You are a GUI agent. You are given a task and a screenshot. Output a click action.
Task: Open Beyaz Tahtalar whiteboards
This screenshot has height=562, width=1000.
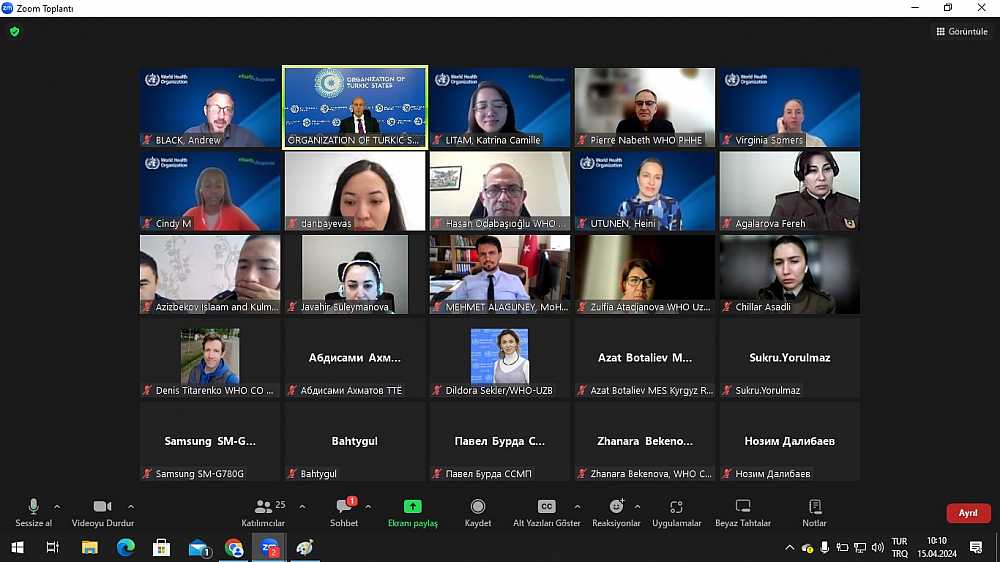click(742, 512)
